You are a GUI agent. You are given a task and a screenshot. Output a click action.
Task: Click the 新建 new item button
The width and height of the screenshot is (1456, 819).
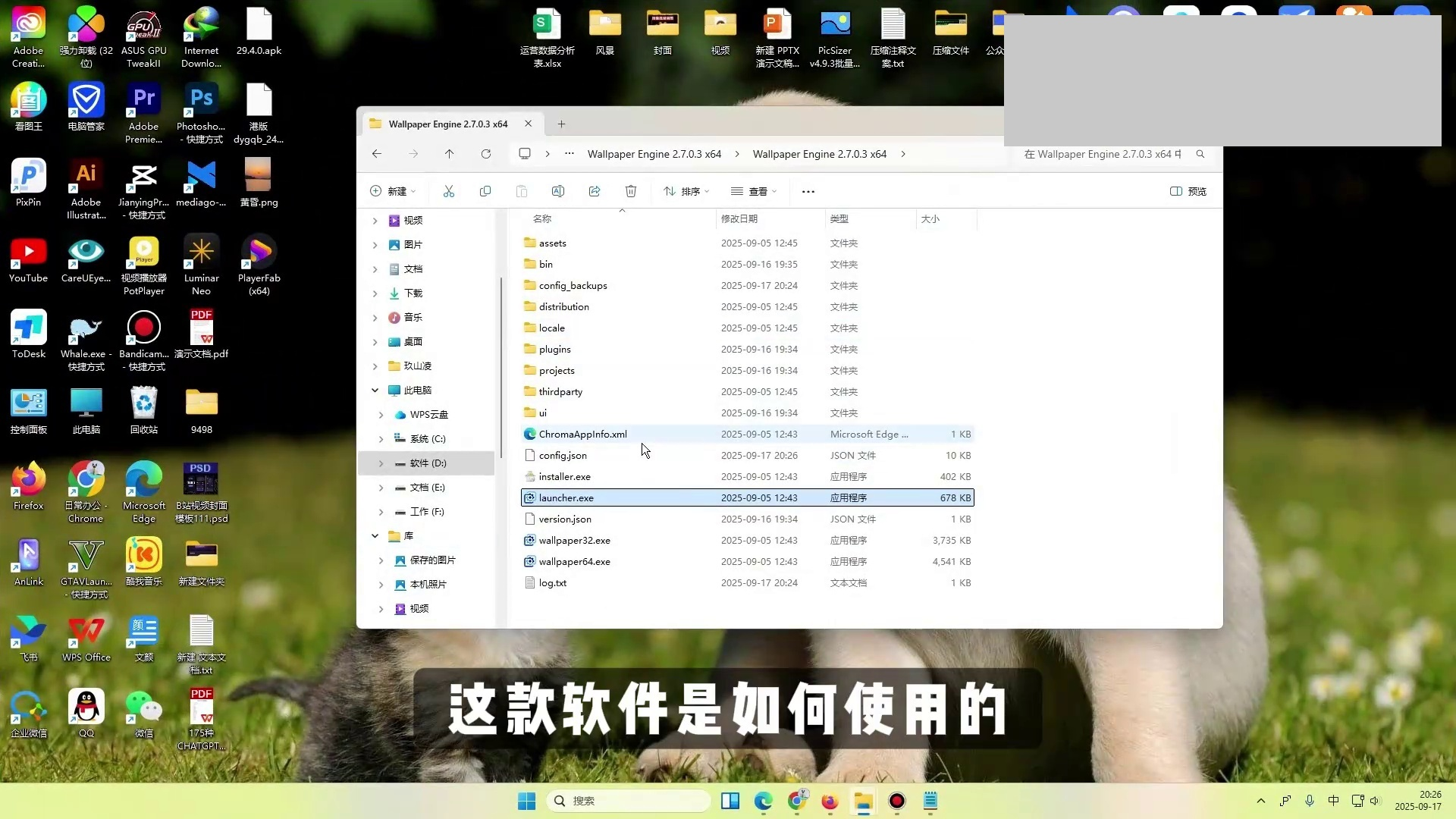(x=393, y=191)
